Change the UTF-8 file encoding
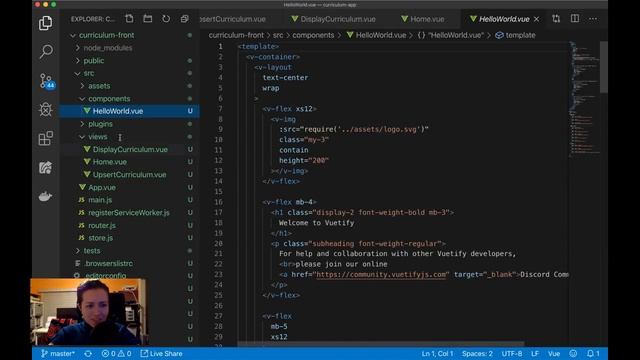The height and width of the screenshot is (360, 640). click(512, 354)
